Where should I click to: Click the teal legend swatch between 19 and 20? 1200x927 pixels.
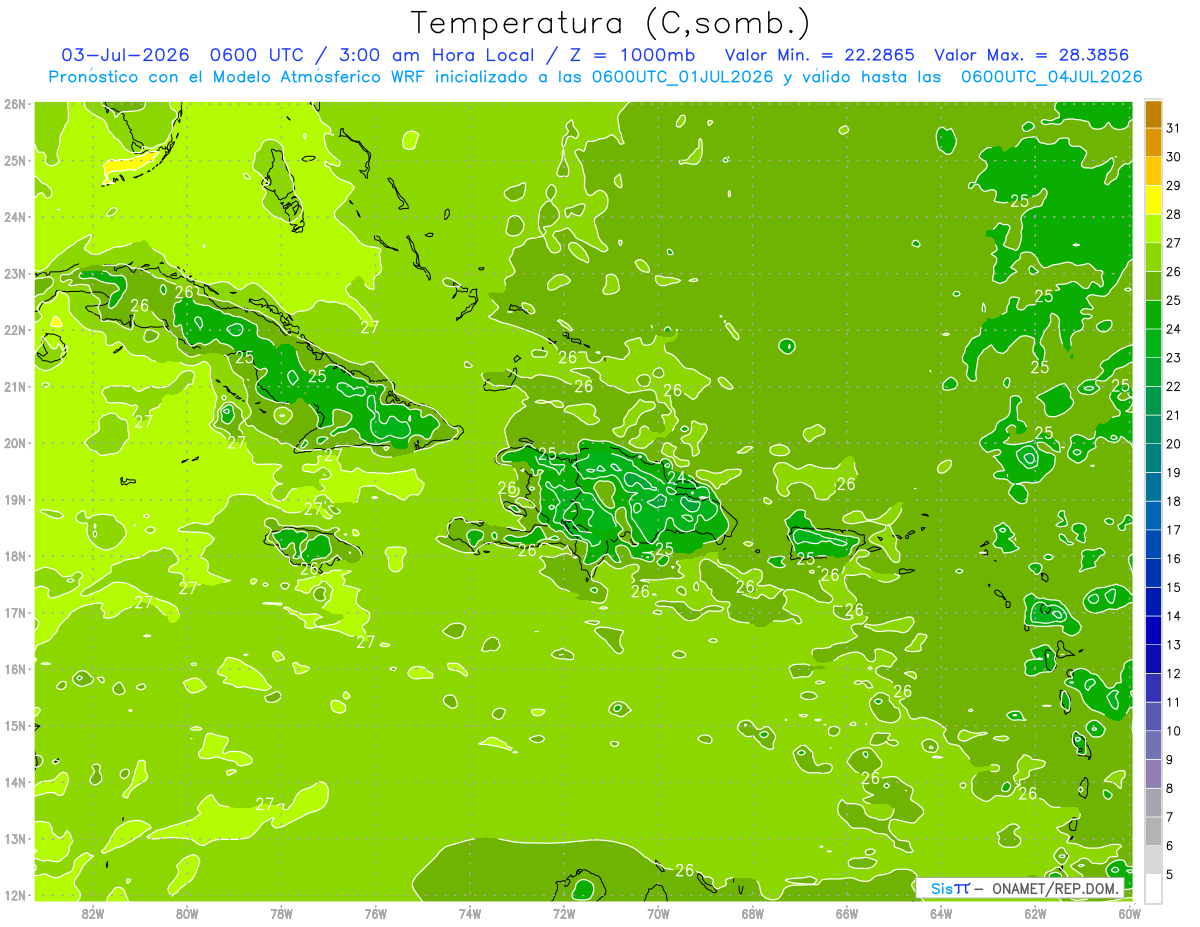pyautogui.click(x=1153, y=458)
